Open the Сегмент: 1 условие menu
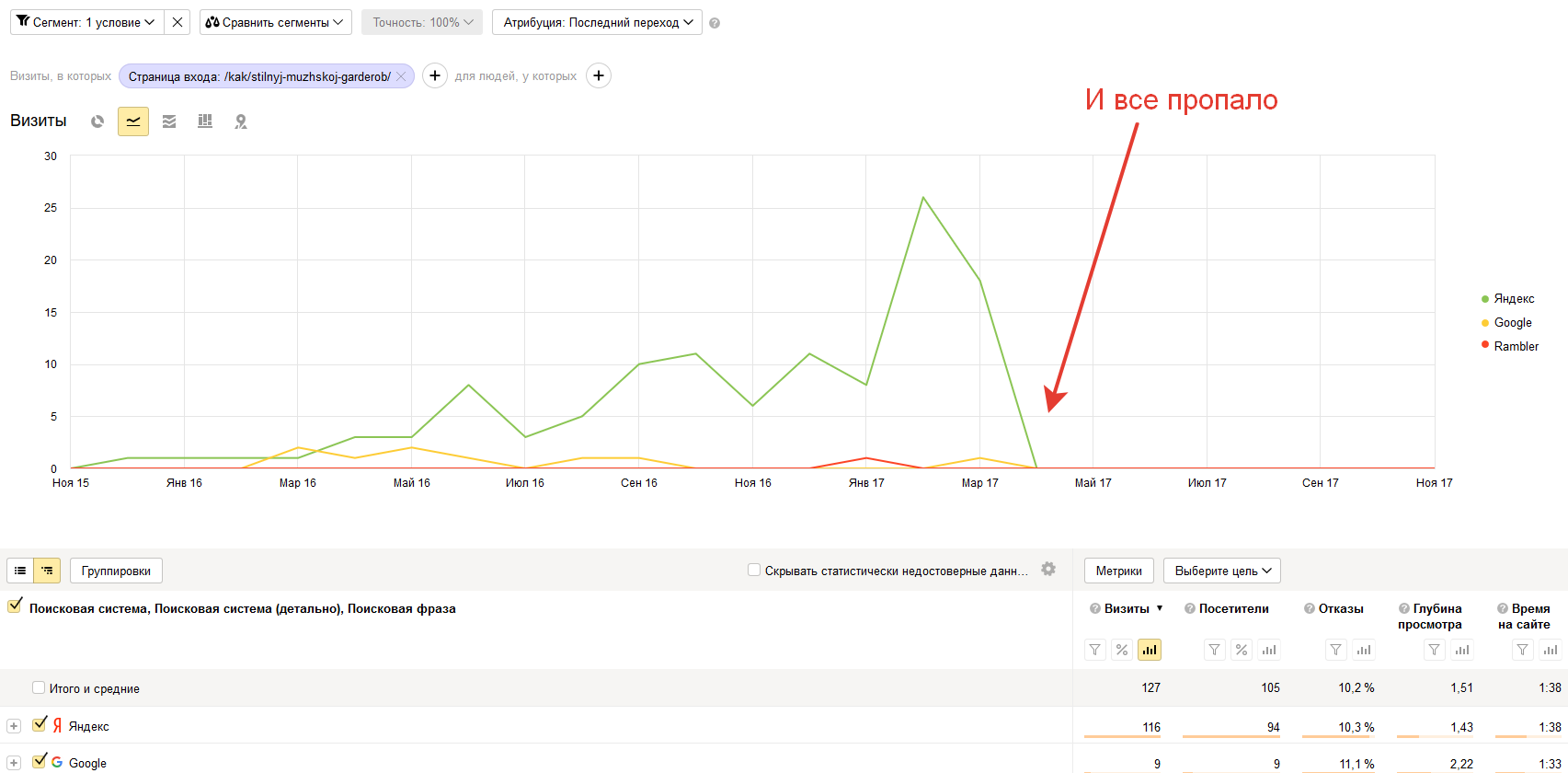The width and height of the screenshot is (1568, 773). (x=86, y=22)
